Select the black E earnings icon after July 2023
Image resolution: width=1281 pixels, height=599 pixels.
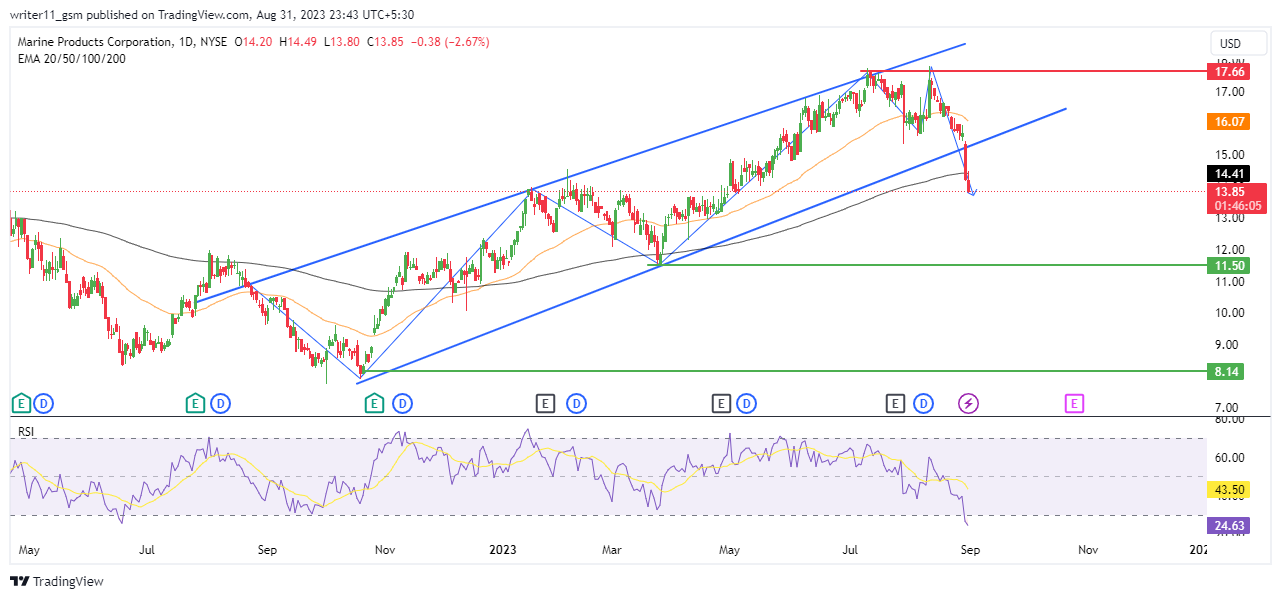pyautogui.click(x=895, y=404)
